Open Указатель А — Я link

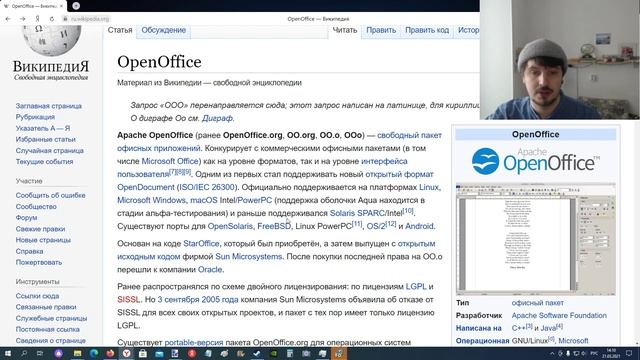click(43, 128)
